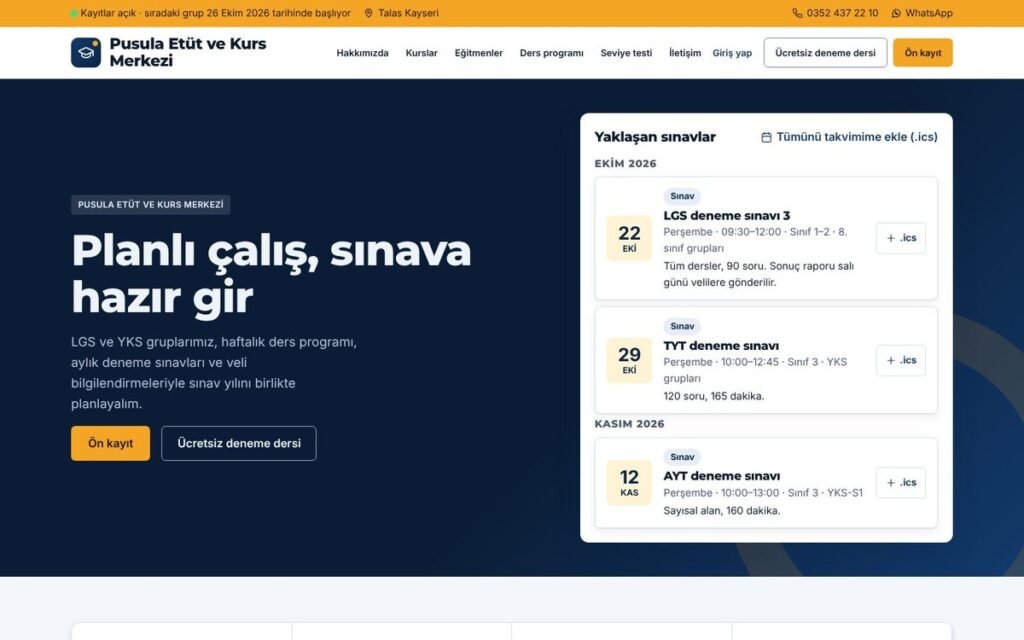
Task: Click calendar icon next to Tümünü takvimime ekle
Action: (x=766, y=137)
